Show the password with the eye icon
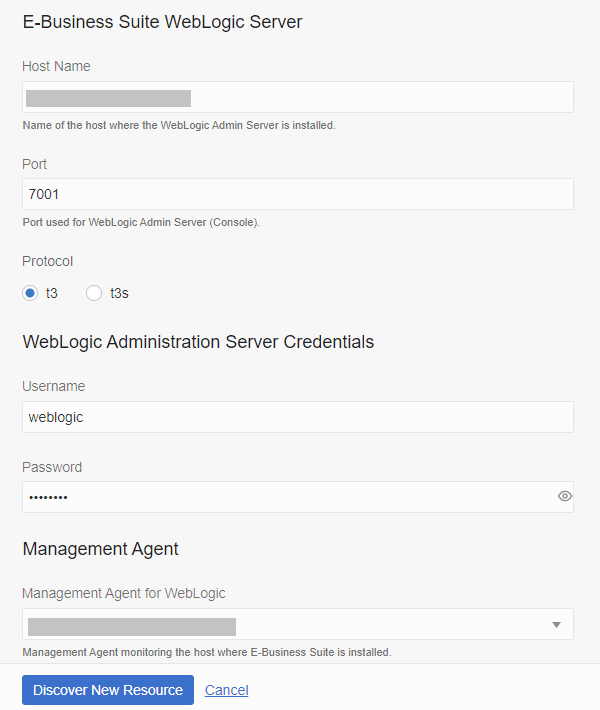 point(565,496)
